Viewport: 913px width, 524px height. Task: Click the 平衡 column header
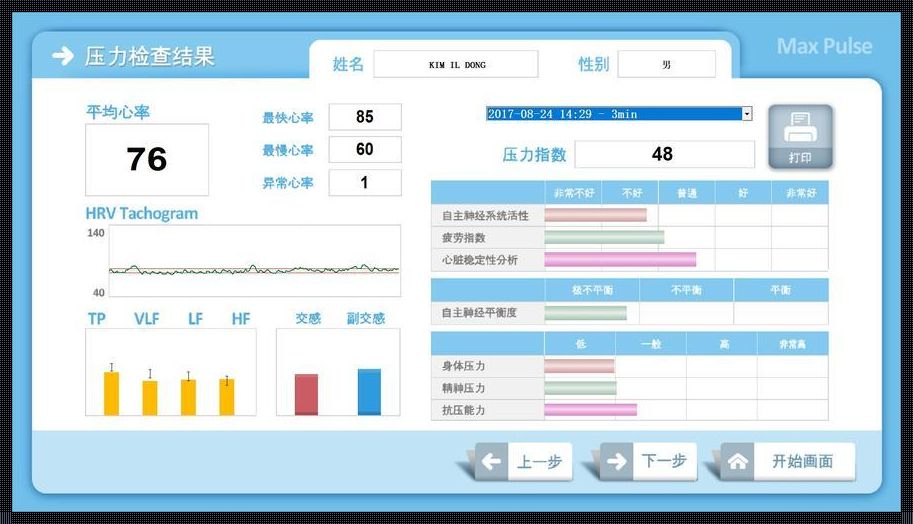point(780,290)
